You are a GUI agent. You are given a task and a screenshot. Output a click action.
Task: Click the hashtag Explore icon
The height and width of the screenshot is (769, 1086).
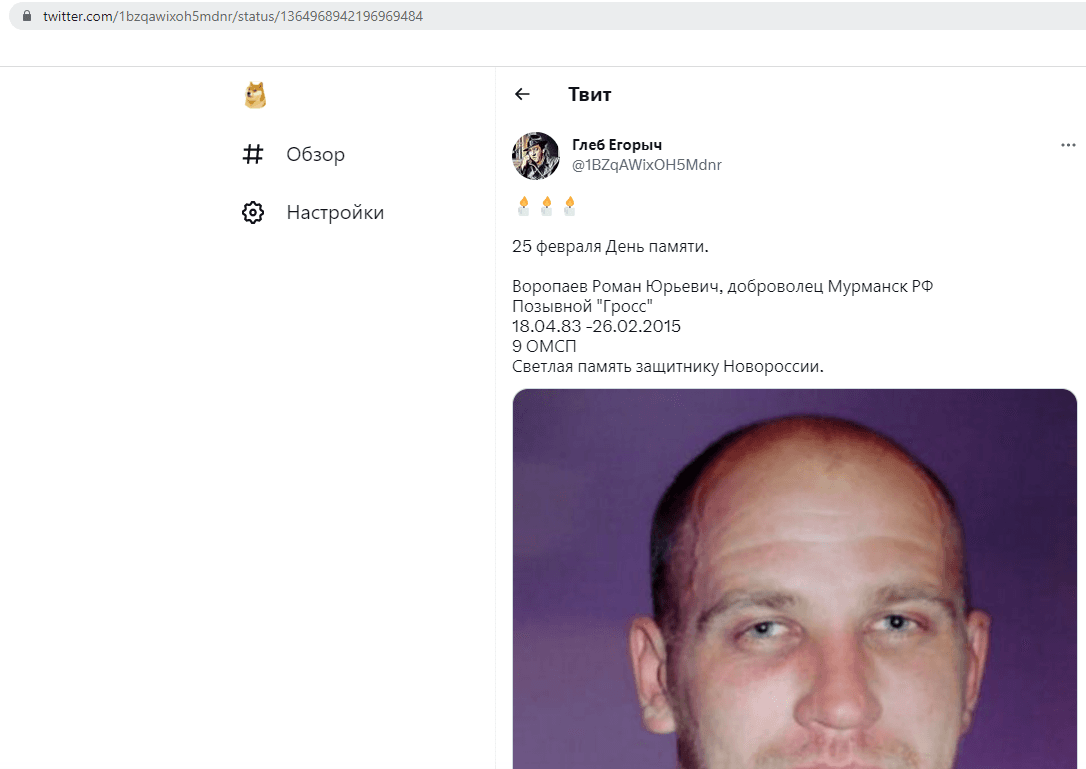(x=253, y=154)
